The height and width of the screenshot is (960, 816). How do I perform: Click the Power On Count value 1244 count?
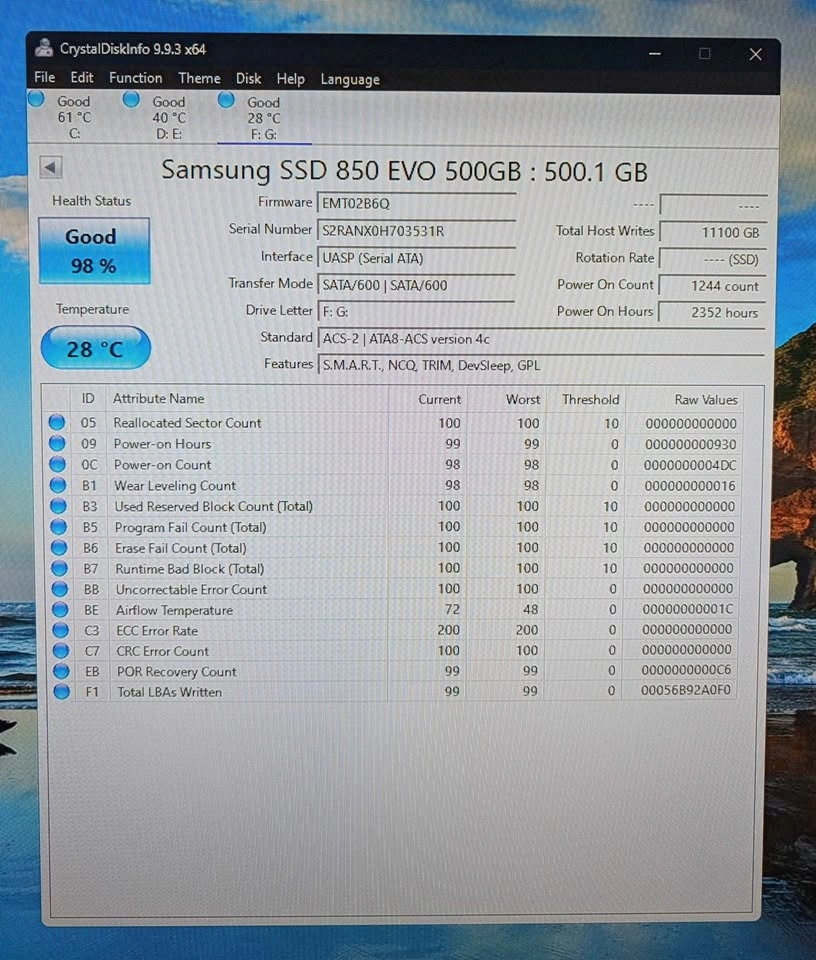click(x=713, y=286)
